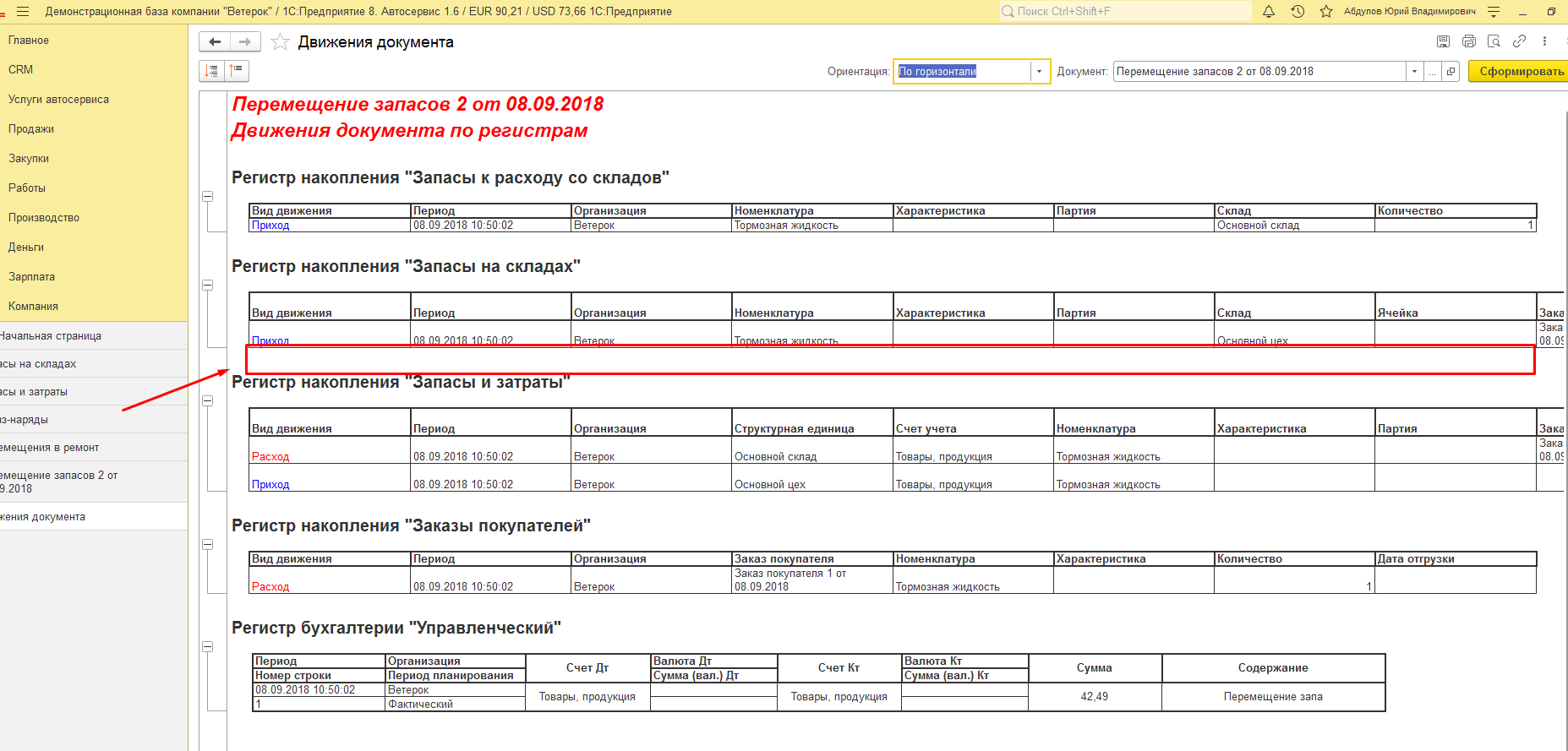Switch to the 'емещения в ремонт' tab
Image resolution: width=1568 pixels, height=751 pixels.
pos(94,448)
